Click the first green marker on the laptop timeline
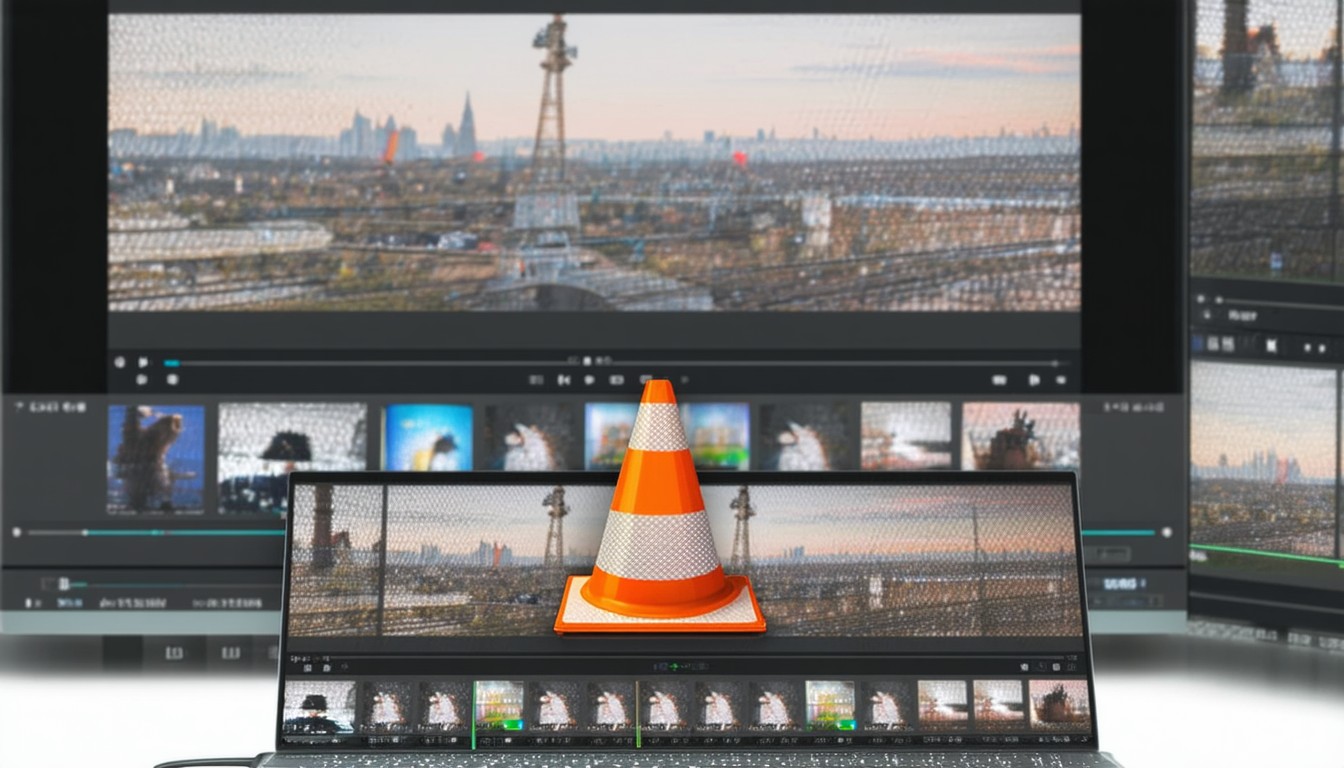This screenshot has width=1344, height=768. pos(473,712)
